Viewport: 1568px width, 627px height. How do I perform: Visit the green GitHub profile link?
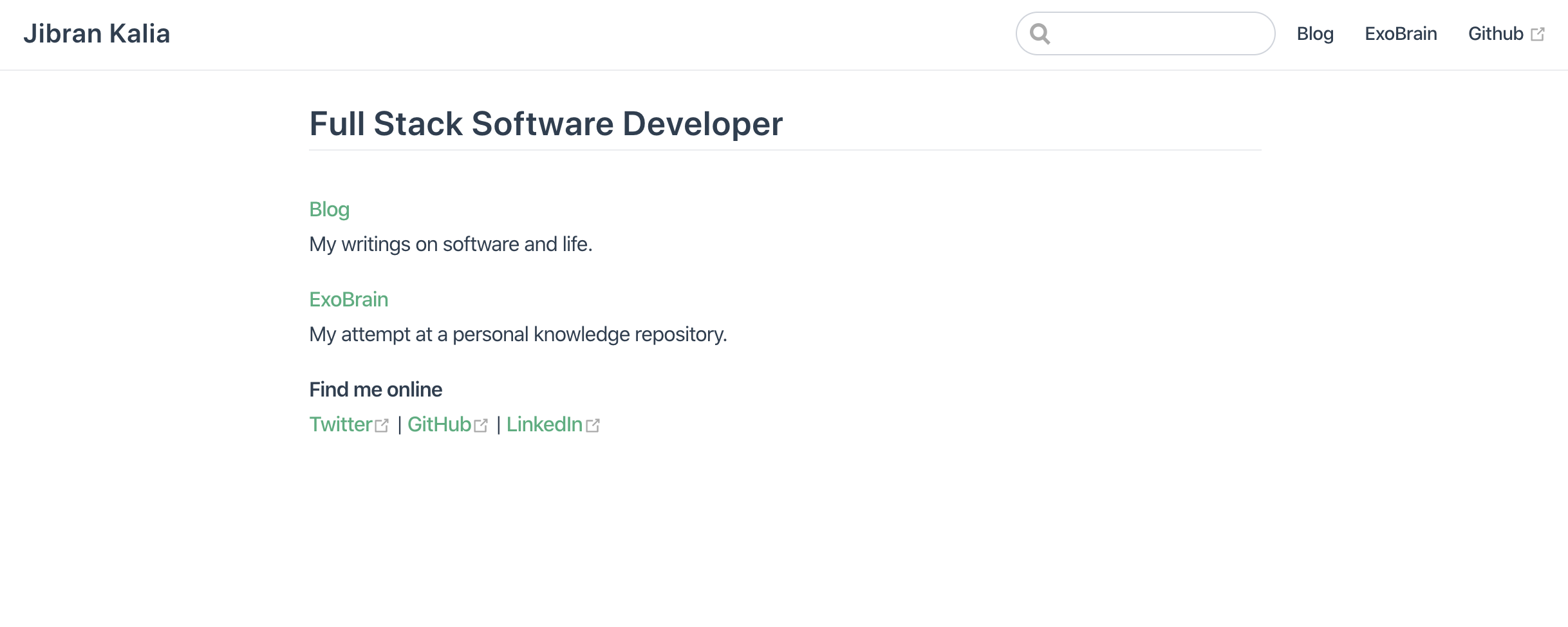coord(439,424)
